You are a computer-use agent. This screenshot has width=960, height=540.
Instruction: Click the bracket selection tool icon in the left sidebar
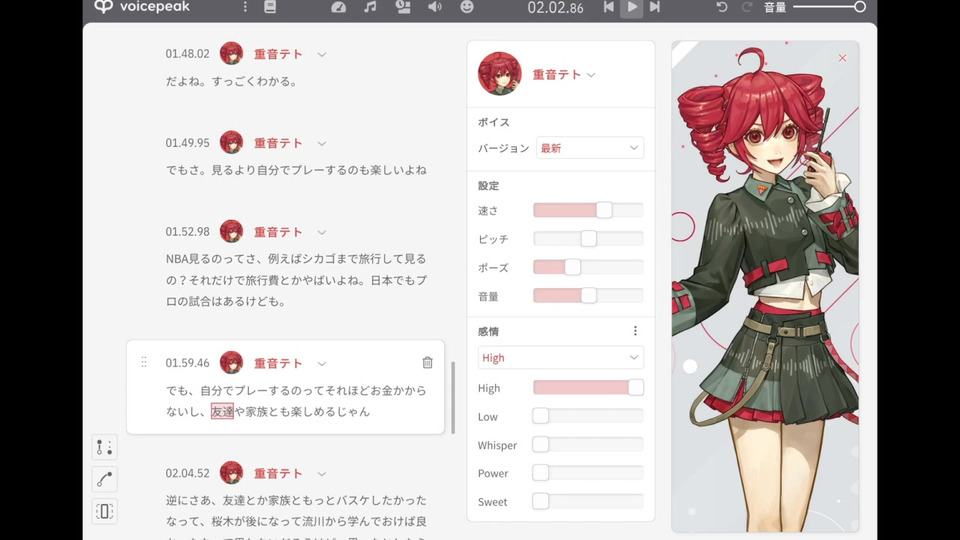click(104, 511)
